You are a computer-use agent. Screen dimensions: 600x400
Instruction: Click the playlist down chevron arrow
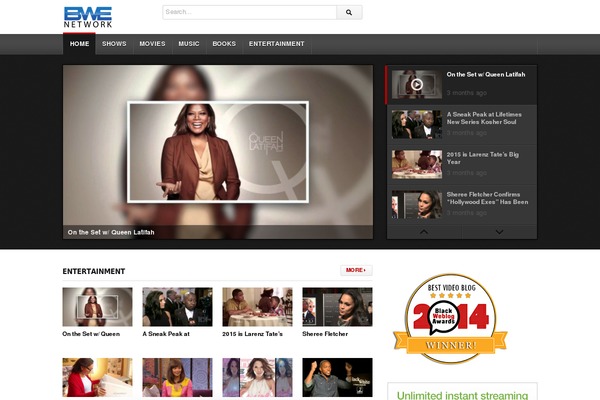[499, 232]
